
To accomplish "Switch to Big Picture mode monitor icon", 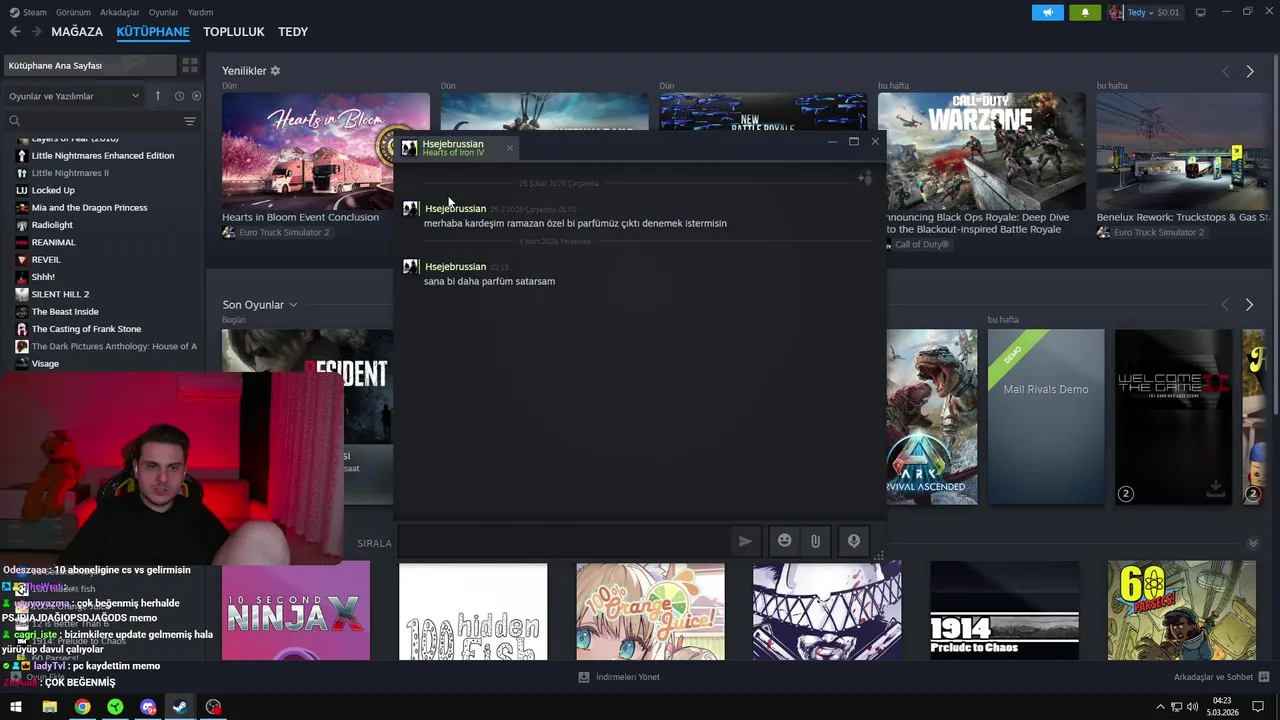I will pos(1201,12).
